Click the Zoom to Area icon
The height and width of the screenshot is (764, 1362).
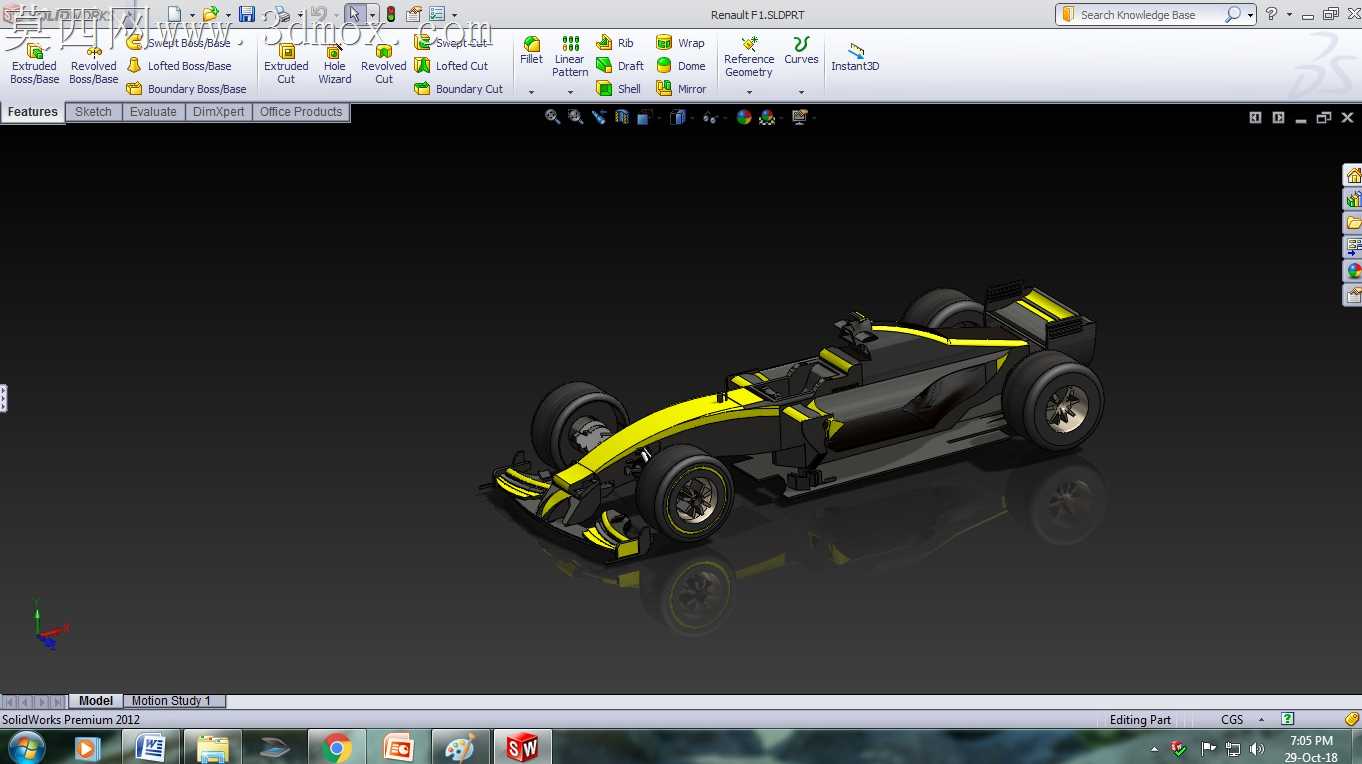pyautogui.click(x=575, y=117)
